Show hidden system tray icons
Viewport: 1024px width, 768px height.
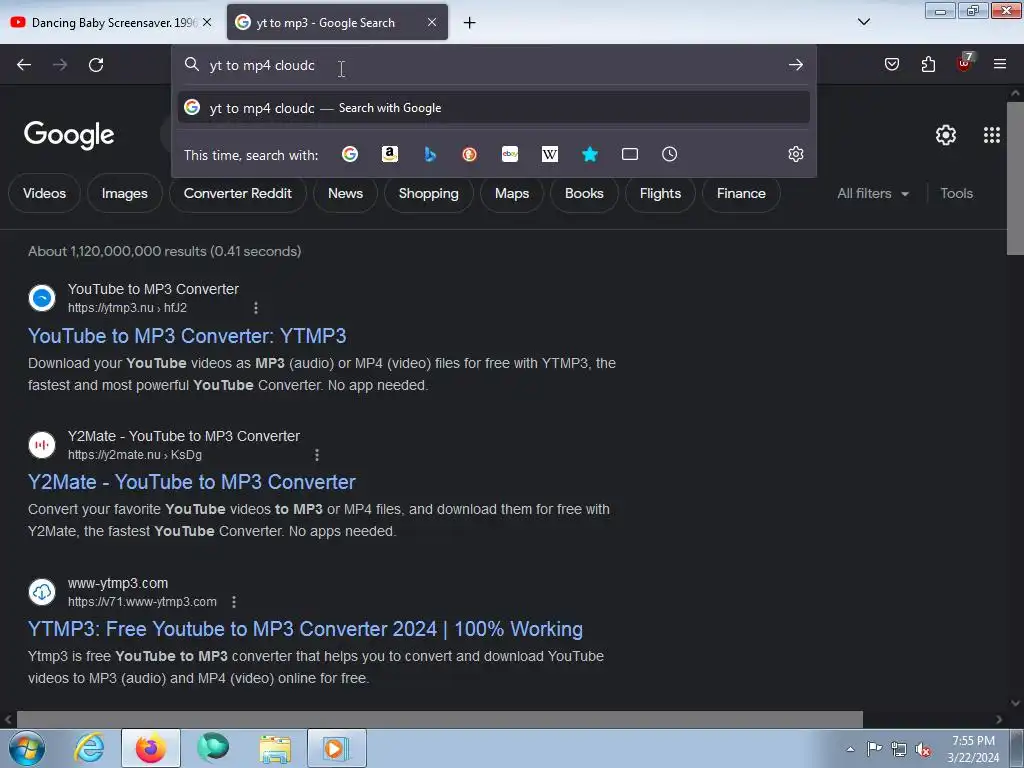pos(850,749)
